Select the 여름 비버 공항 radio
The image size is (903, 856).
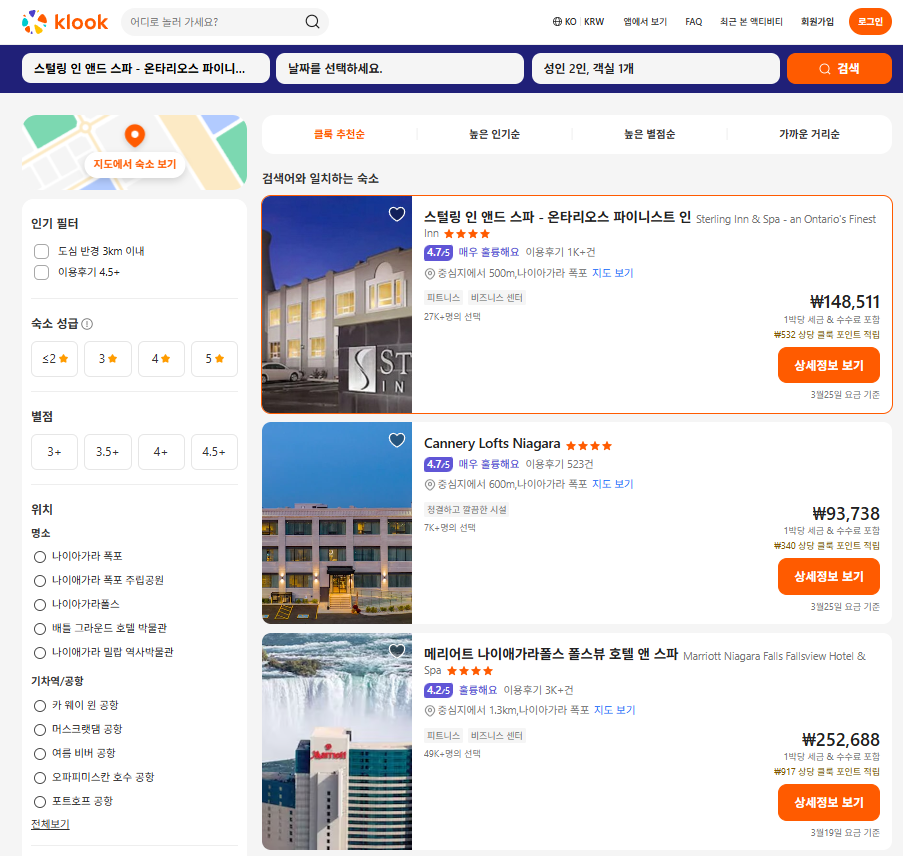40,753
